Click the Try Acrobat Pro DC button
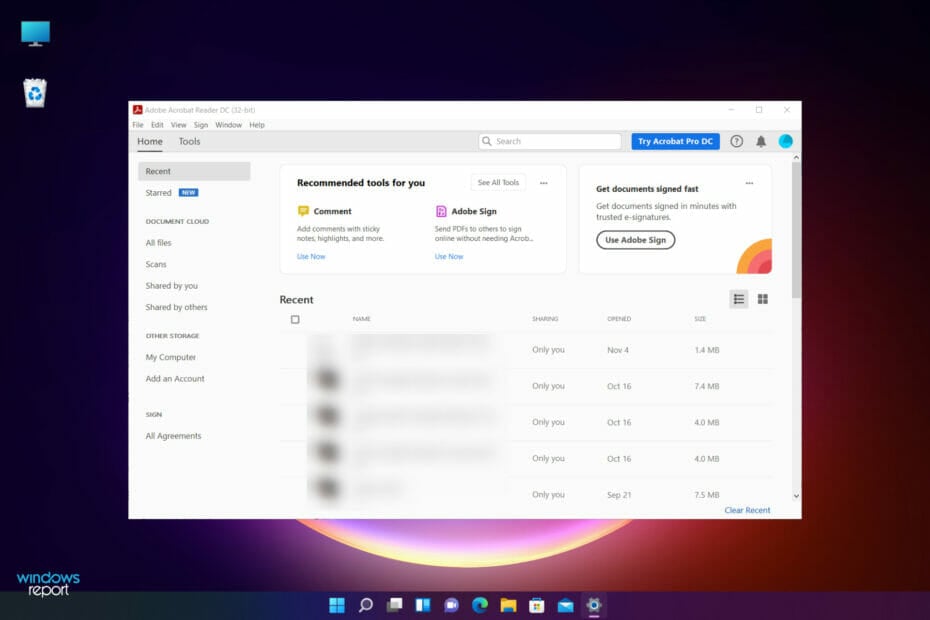 [x=675, y=141]
